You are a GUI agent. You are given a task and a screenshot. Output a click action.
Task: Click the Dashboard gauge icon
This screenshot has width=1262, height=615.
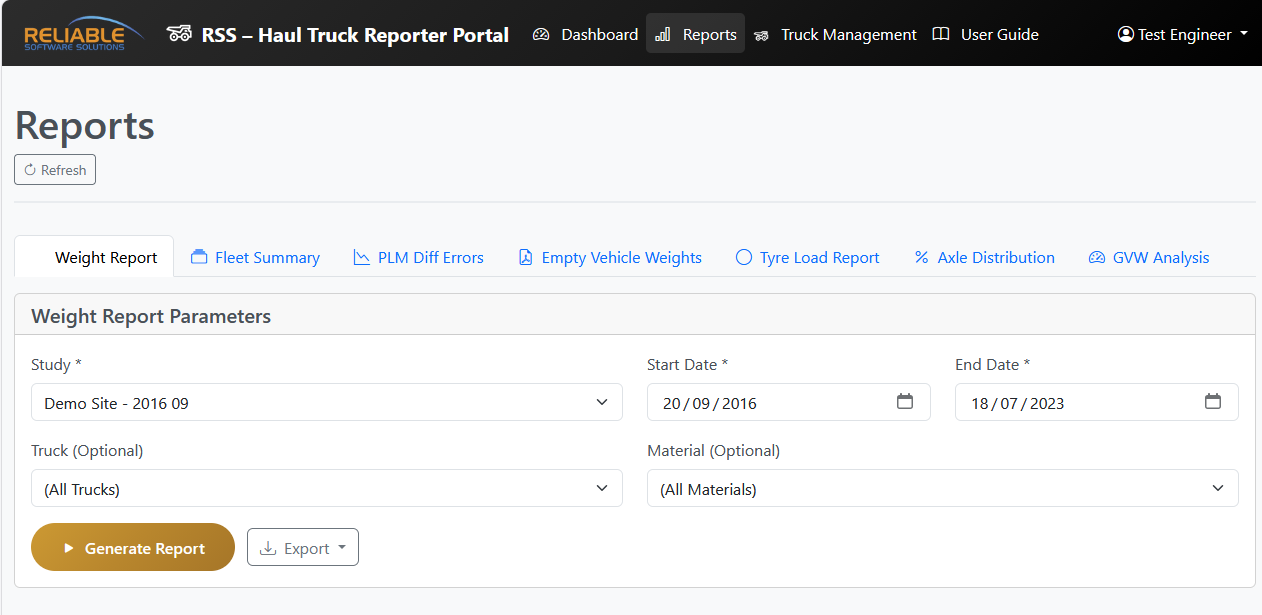(x=541, y=34)
